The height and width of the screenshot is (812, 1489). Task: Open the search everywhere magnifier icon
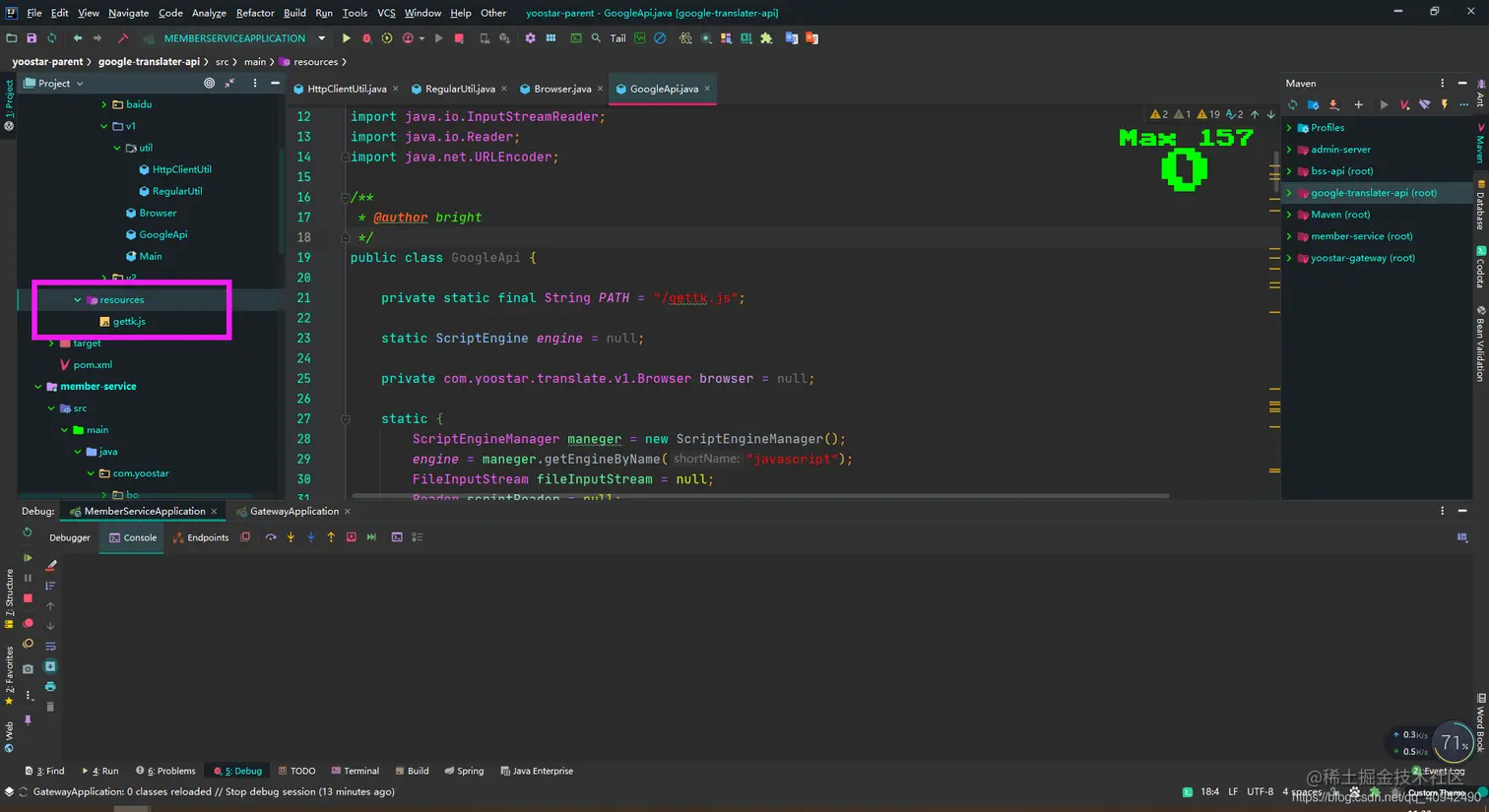596,38
